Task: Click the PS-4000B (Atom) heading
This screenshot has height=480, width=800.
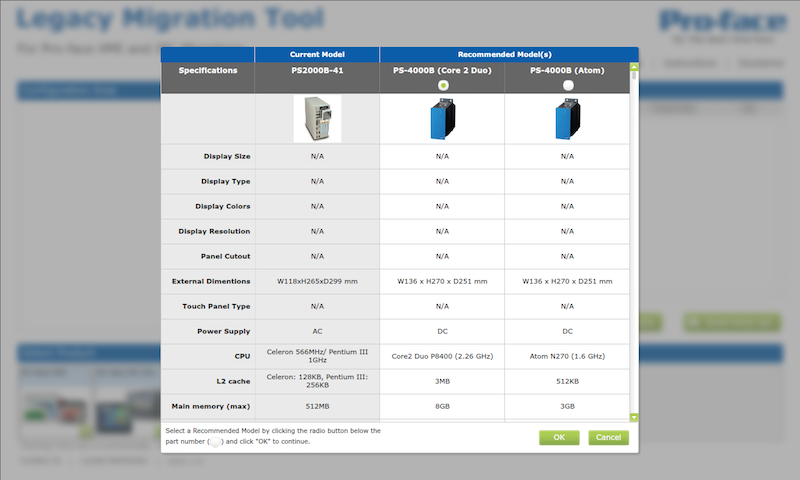Action: coord(567,70)
